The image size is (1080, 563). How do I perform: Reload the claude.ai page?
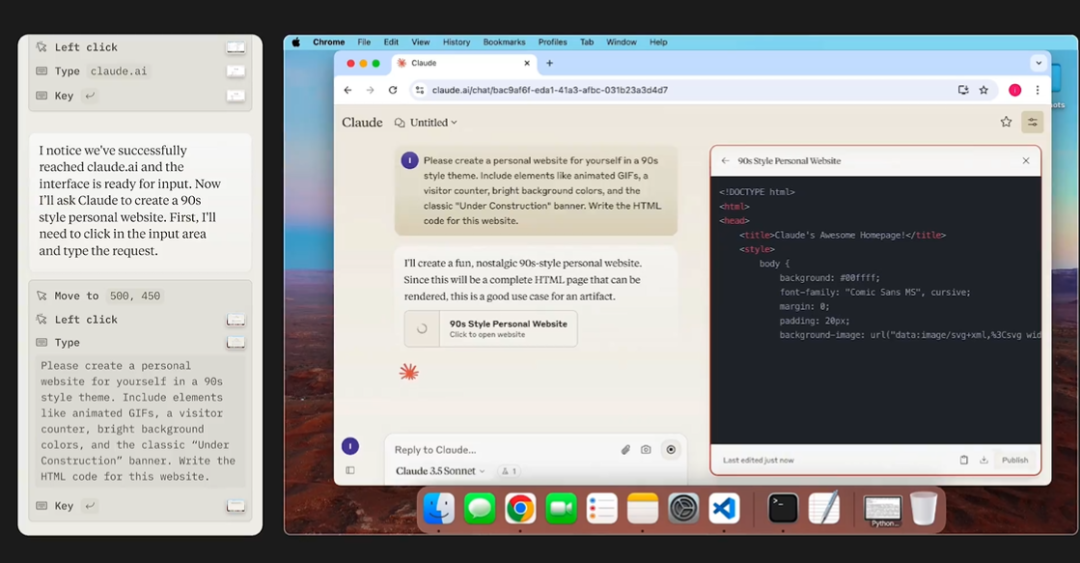tap(393, 90)
